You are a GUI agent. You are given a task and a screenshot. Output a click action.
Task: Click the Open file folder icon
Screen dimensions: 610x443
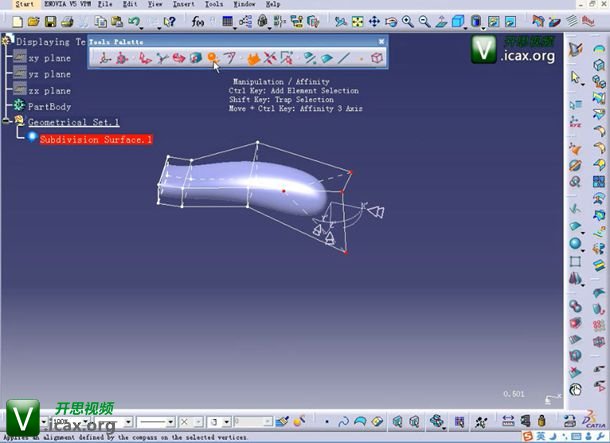coord(32,21)
